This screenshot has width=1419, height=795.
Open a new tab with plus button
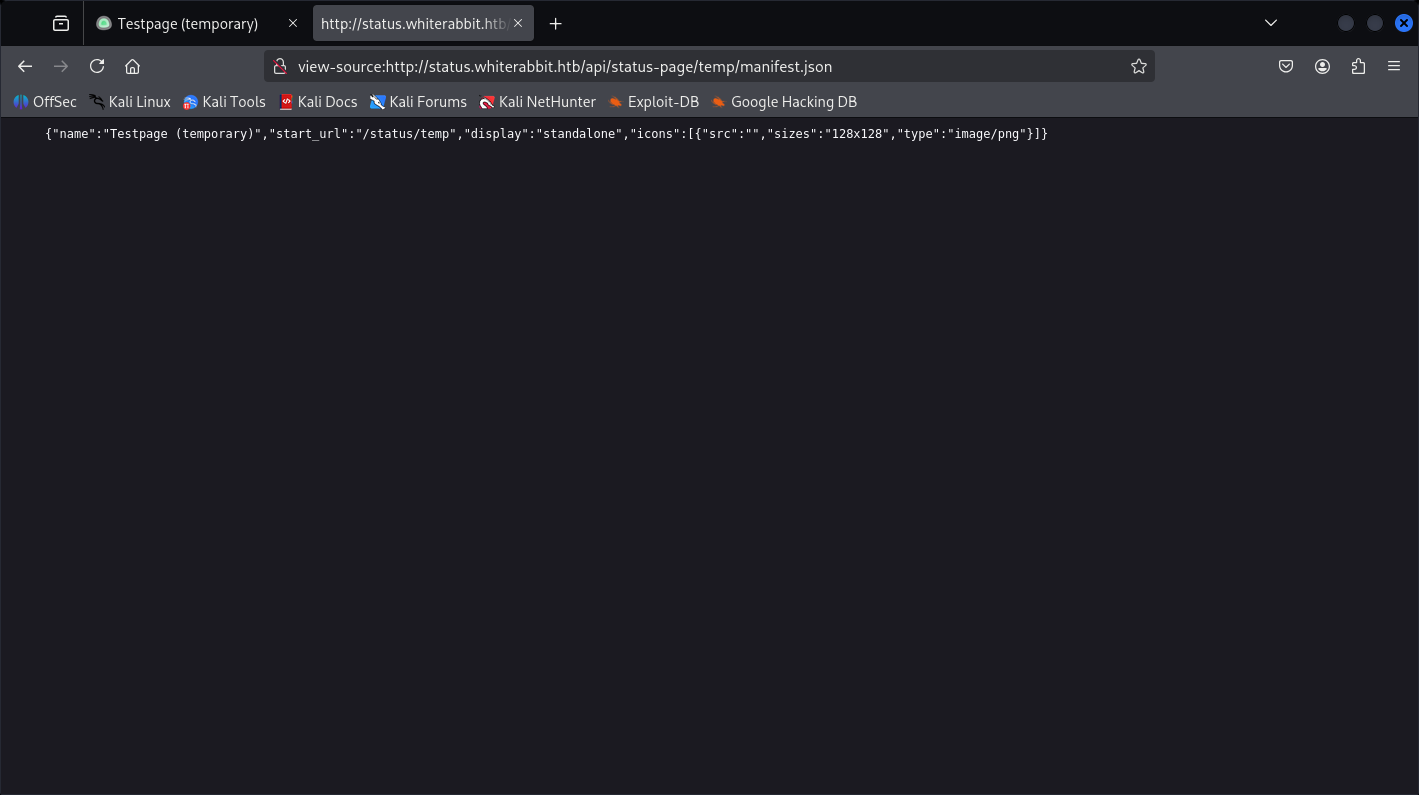556,23
